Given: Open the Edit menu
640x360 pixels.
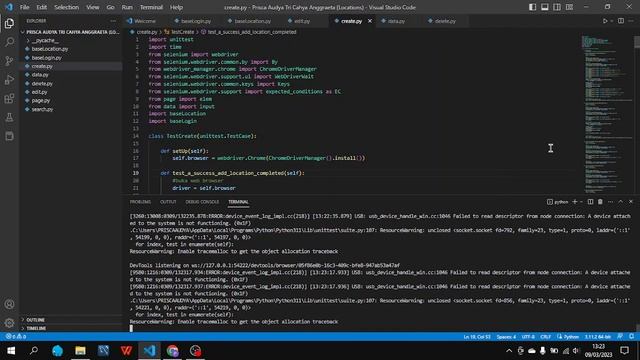Looking at the screenshot, I should pos(41,7).
